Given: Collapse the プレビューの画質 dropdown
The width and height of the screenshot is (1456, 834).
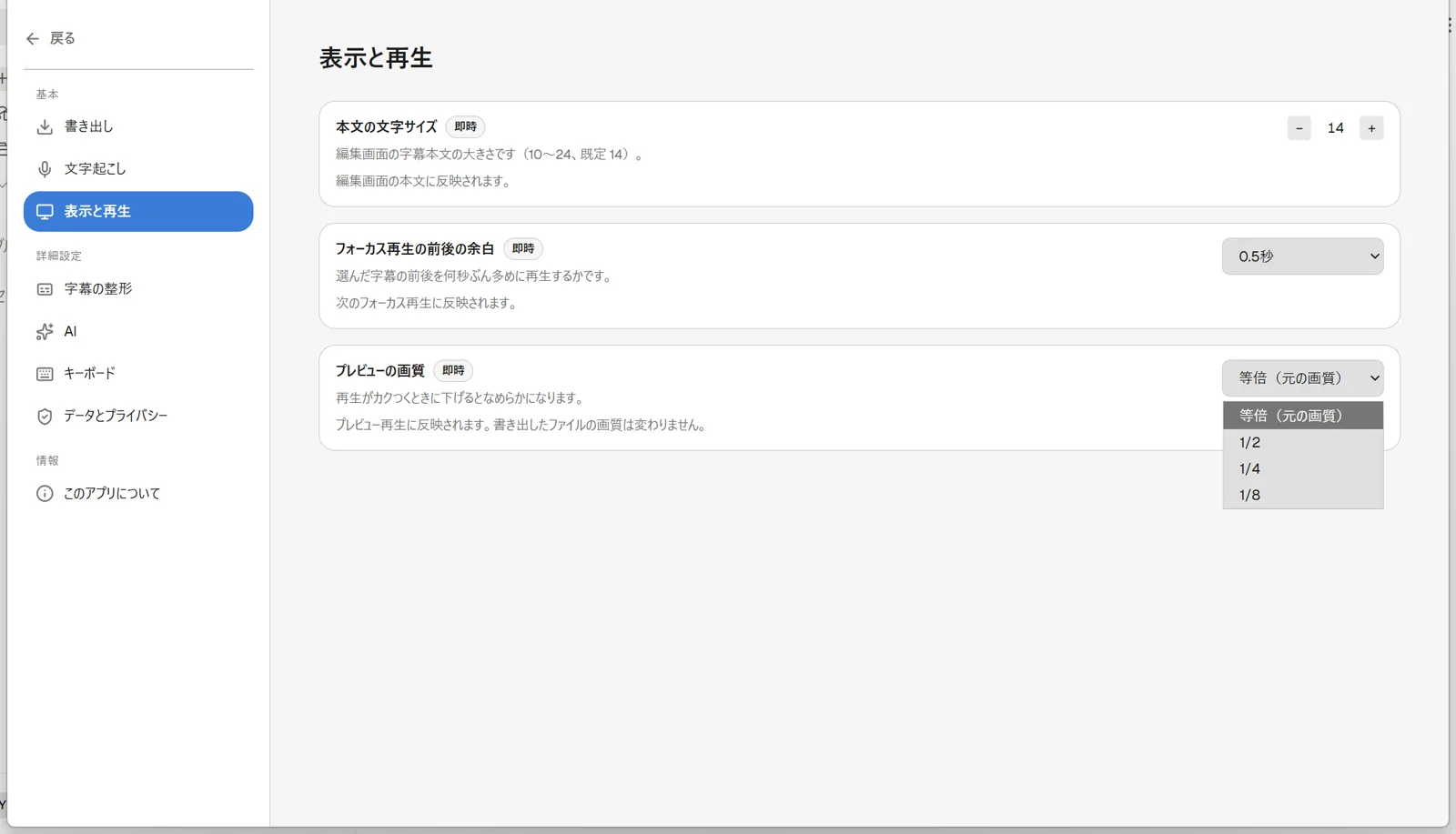Looking at the screenshot, I should [1302, 378].
